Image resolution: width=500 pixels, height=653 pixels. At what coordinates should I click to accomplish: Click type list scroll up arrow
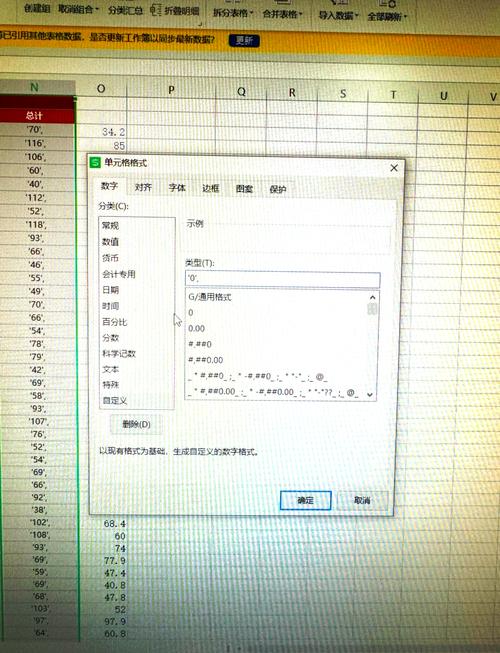[372, 297]
